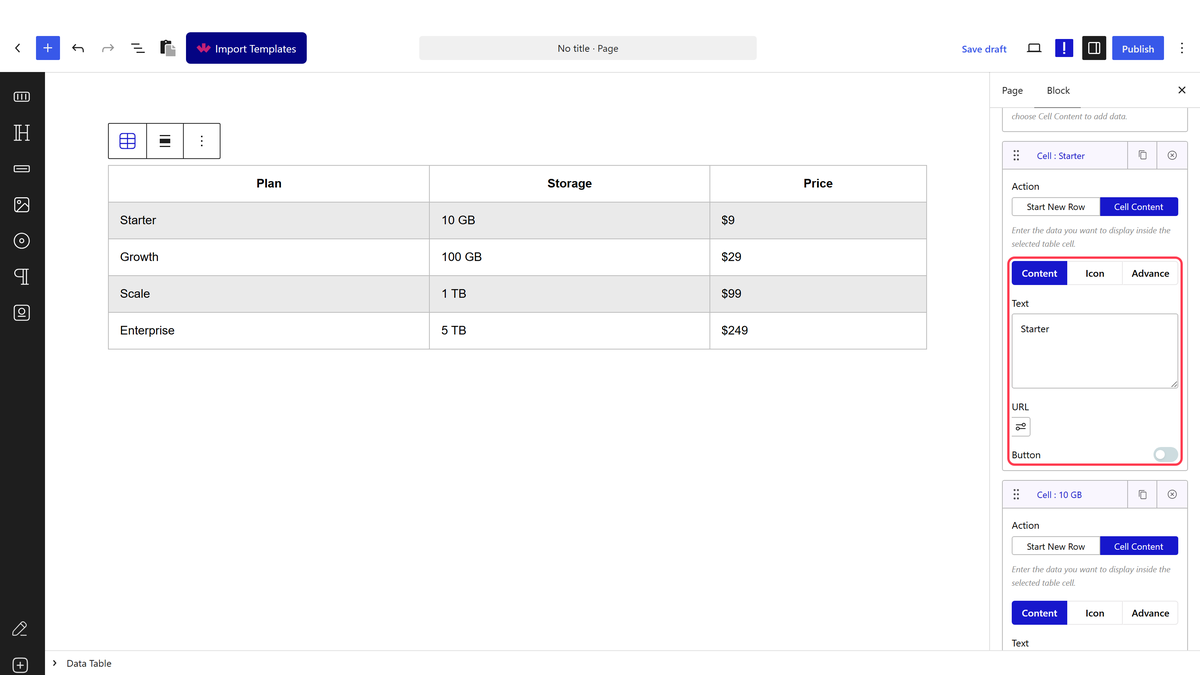Click the Storage column header
The height and width of the screenshot is (675, 1200).
point(570,184)
